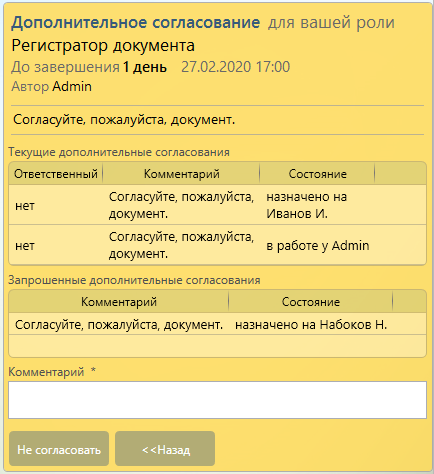
Task: Click author name Admin
Action: 72,86
